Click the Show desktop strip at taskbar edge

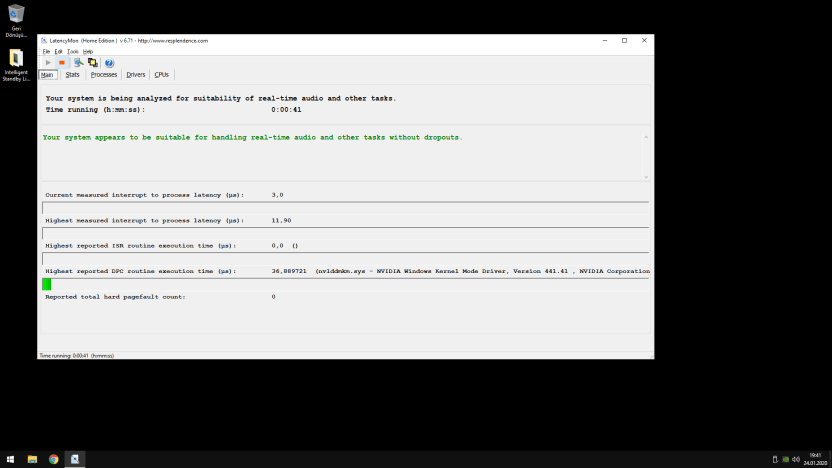(x=830, y=460)
